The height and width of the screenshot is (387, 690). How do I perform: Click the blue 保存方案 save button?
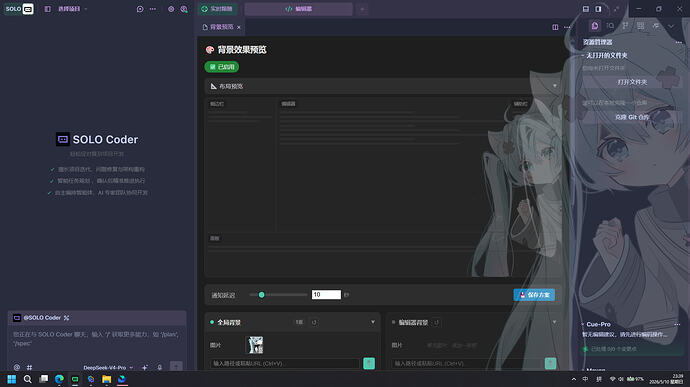(x=534, y=295)
